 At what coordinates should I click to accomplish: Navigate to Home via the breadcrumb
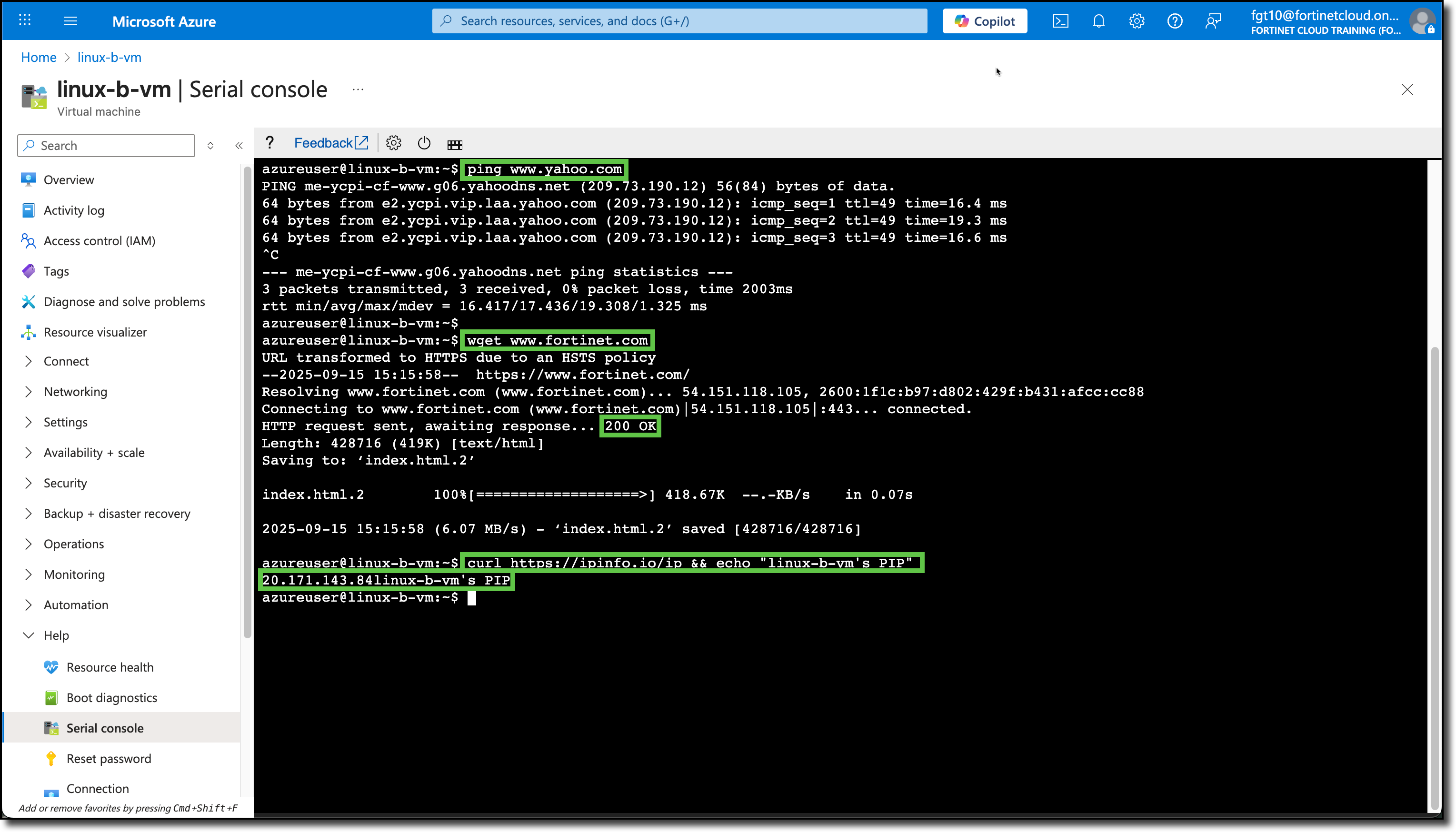(38, 57)
